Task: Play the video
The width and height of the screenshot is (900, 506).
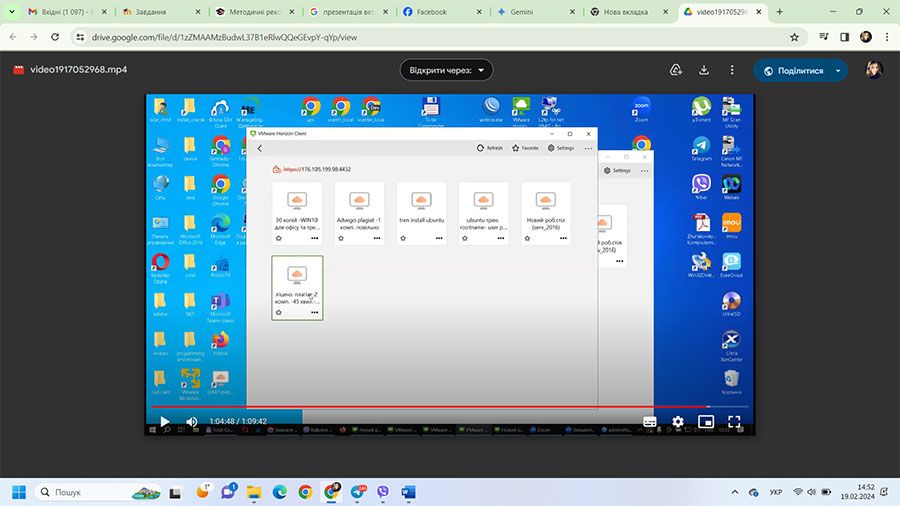Action: pyautogui.click(x=165, y=422)
